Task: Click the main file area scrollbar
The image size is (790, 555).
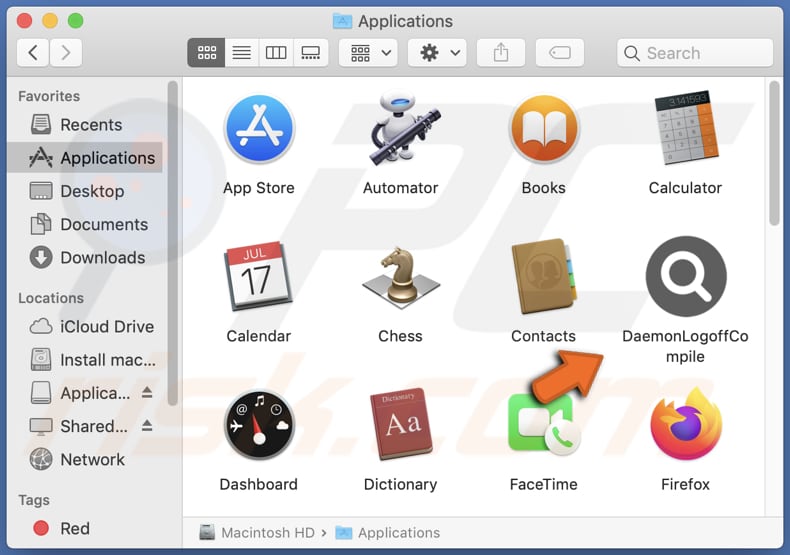Action: 774,153
